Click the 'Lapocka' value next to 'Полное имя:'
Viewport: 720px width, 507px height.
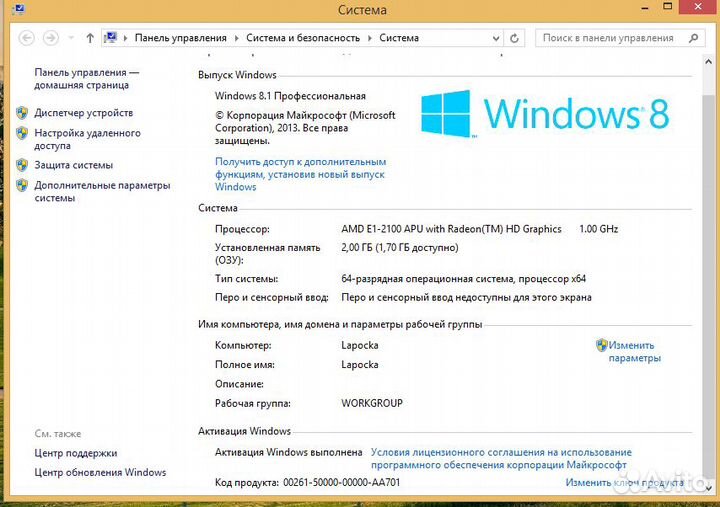pos(360,364)
